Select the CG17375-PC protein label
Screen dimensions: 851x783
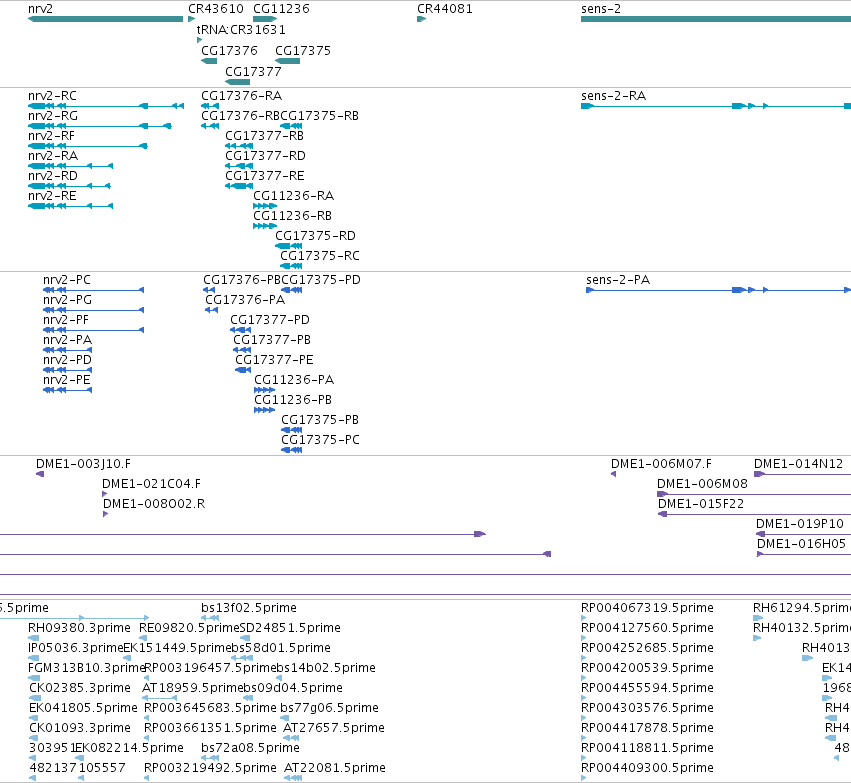(x=320, y=441)
